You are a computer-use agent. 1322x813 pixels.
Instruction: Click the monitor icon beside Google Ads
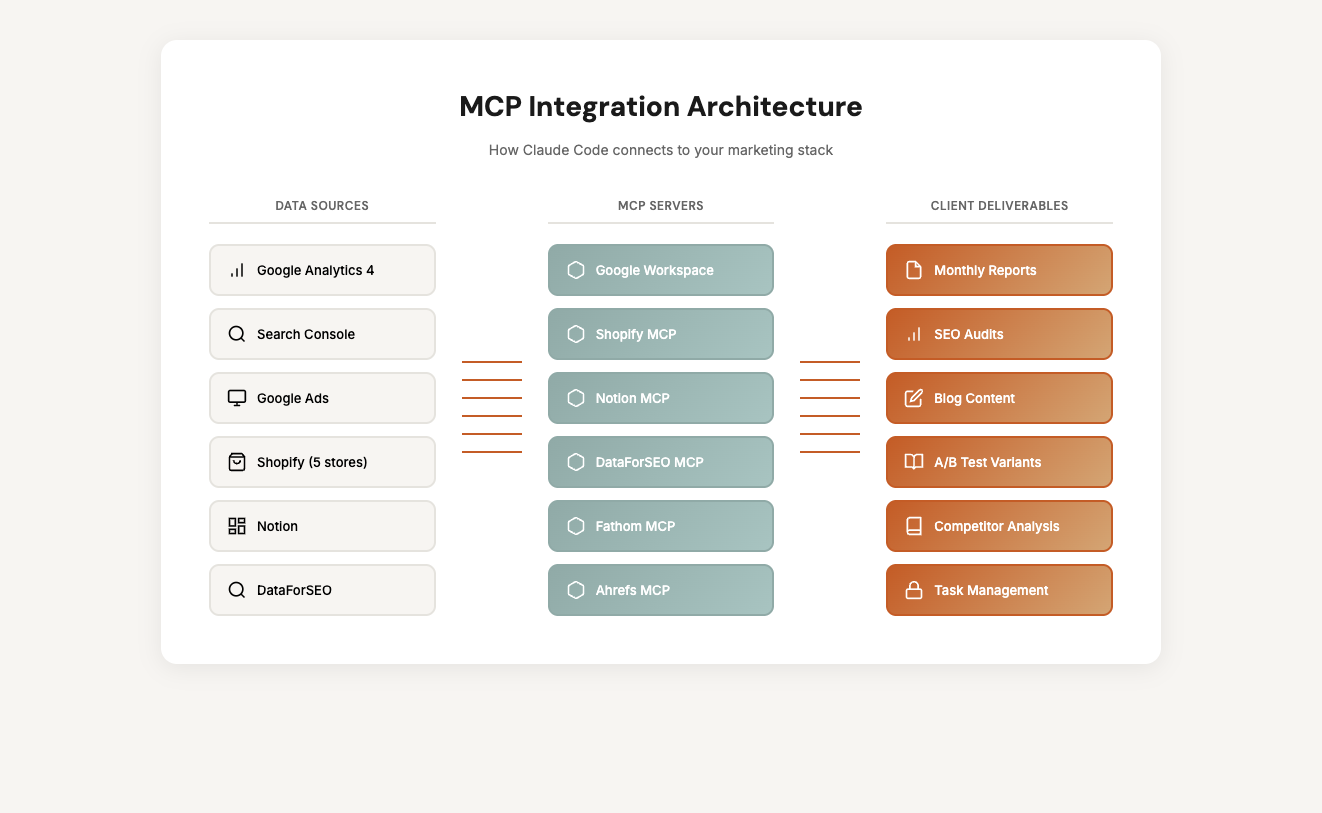click(x=237, y=398)
